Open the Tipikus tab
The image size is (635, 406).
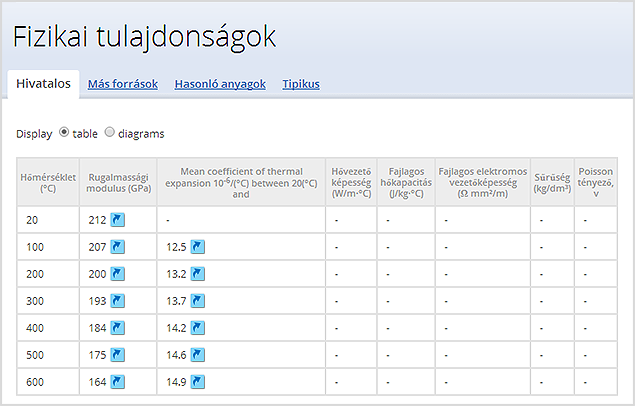(x=301, y=84)
